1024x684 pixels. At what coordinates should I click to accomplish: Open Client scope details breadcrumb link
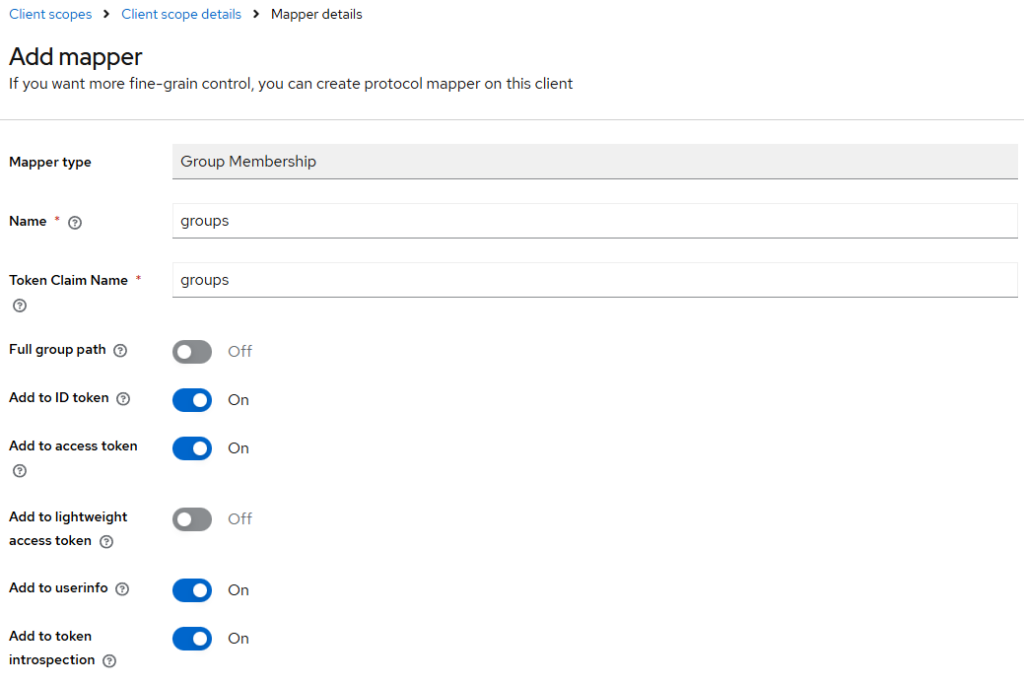click(x=181, y=15)
